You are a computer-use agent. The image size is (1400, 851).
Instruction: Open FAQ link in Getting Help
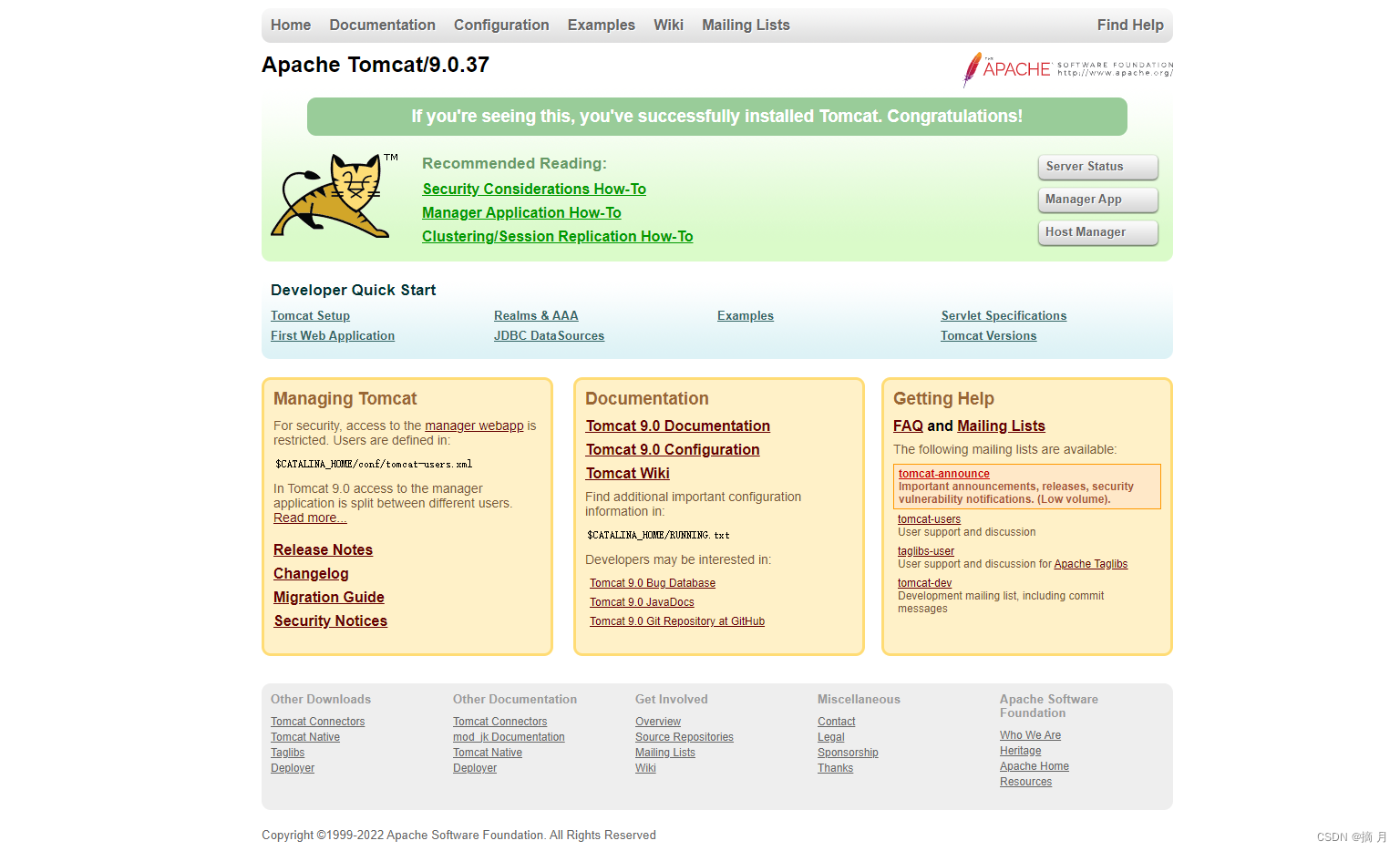908,425
